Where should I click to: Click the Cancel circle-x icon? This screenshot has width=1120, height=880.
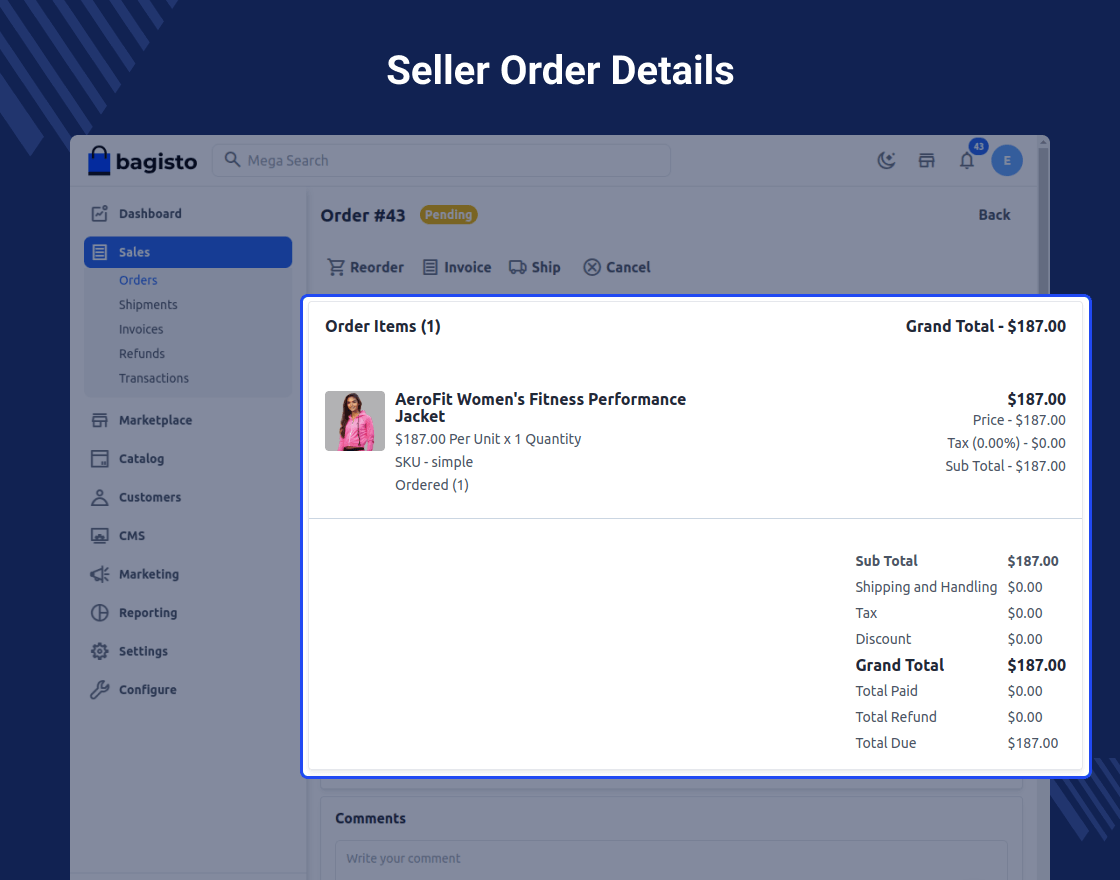[591, 267]
